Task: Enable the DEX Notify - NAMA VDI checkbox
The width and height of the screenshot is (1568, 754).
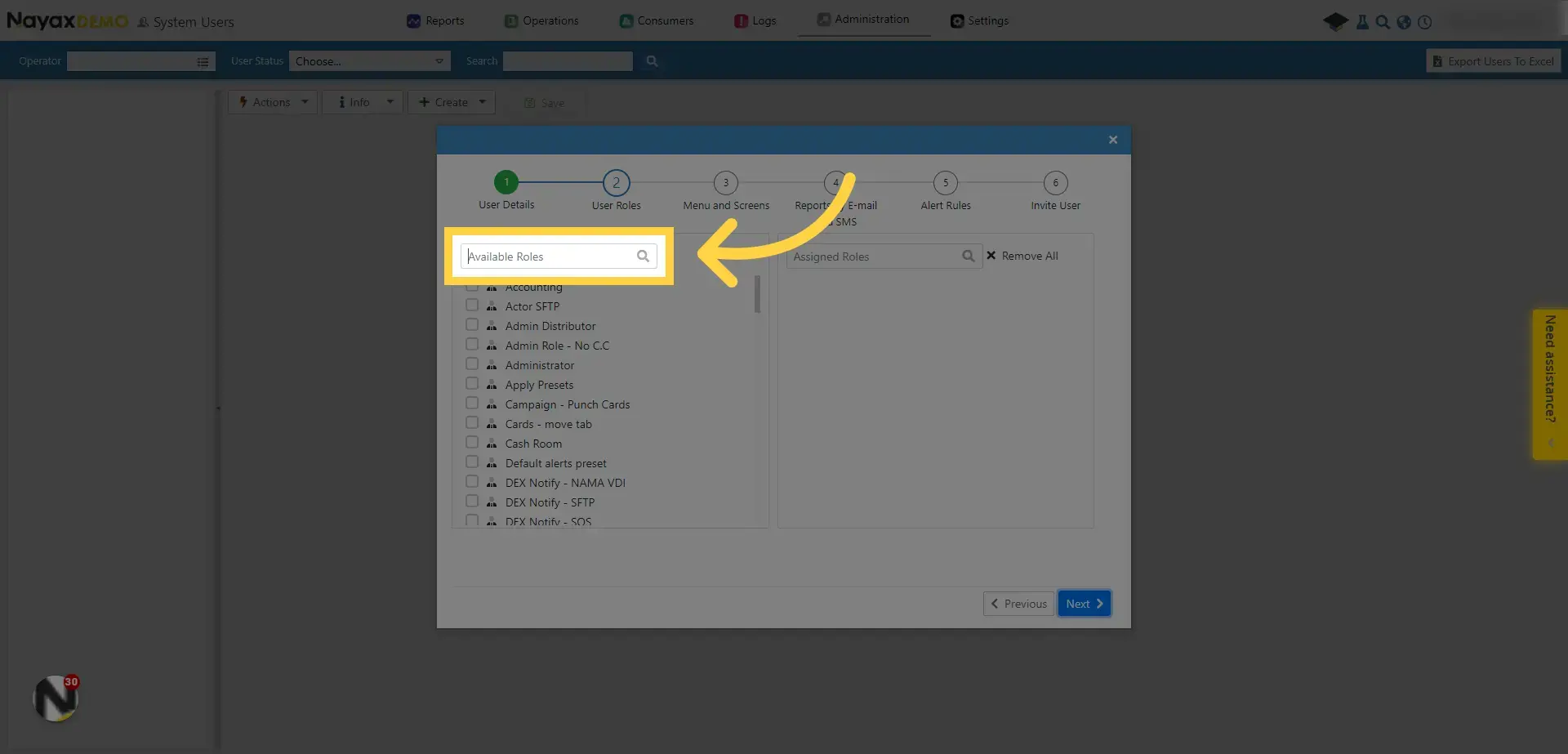Action: [x=472, y=482]
